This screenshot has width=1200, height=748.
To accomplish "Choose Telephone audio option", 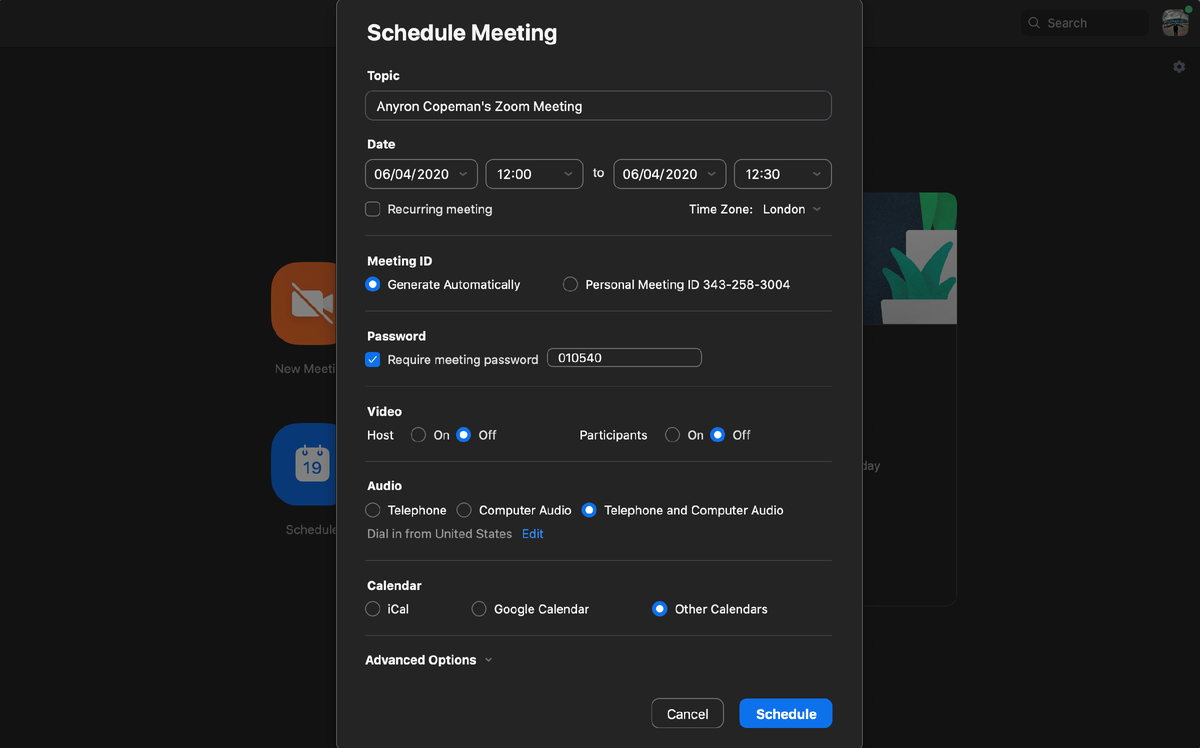I will tap(373, 510).
